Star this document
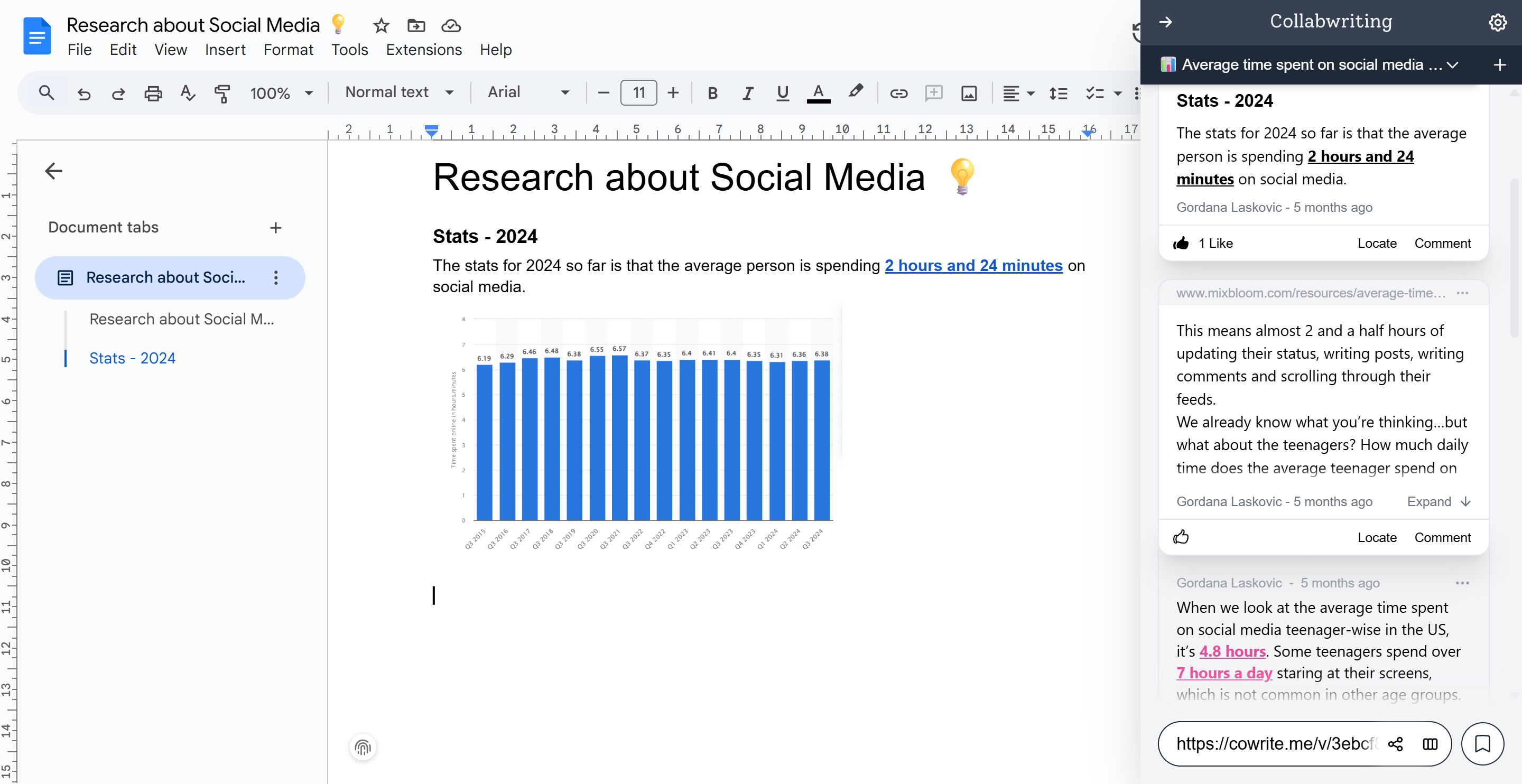The image size is (1522, 784). [381, 25]
